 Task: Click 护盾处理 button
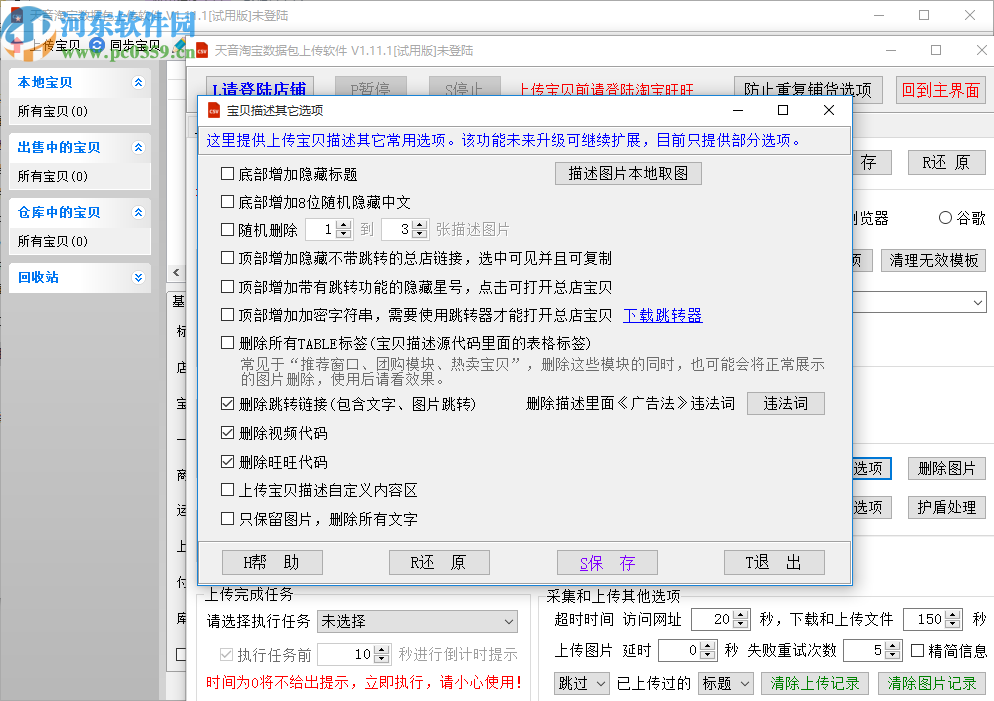[x=946, y=508]
